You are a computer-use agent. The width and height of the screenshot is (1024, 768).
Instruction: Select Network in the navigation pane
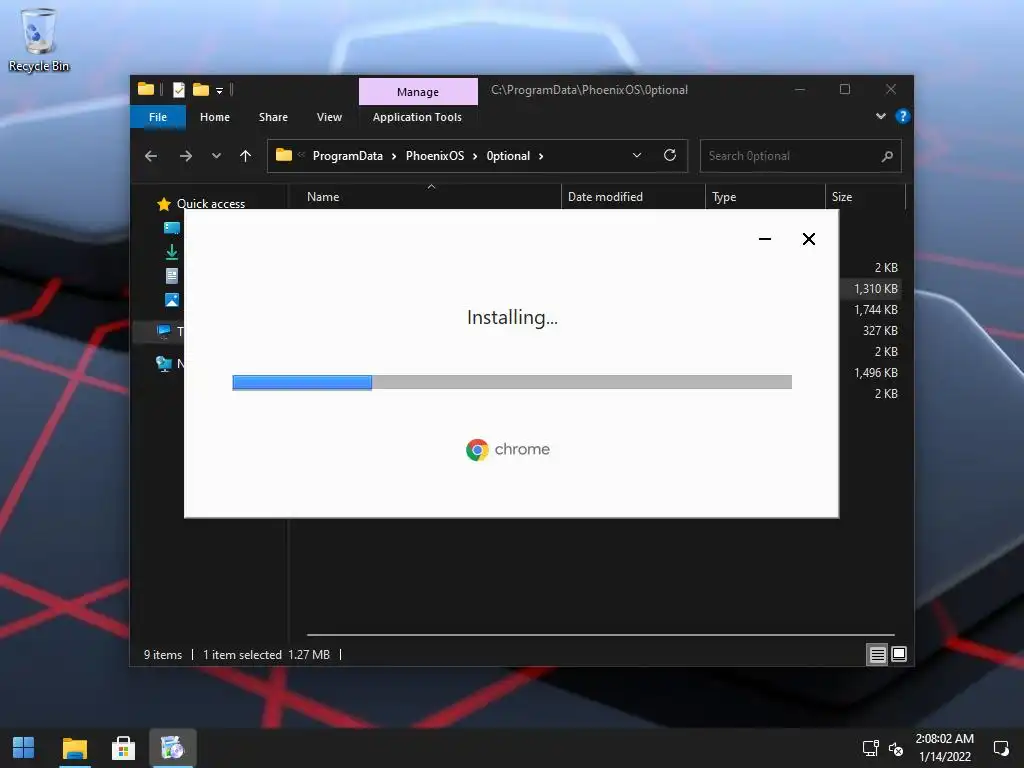[x=170, y=363]
